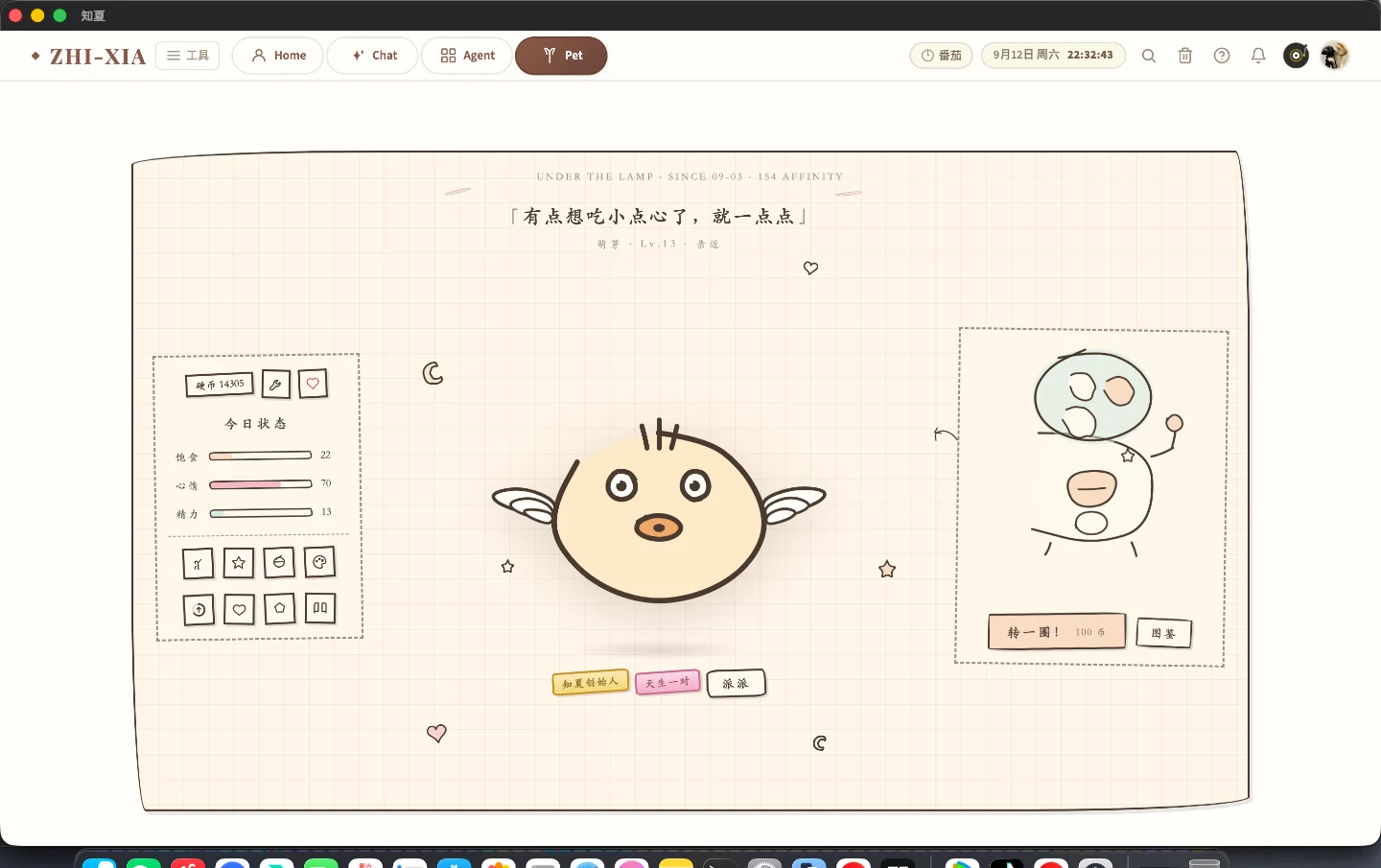Click the UNDER THE LAMP header text
The image size is (1381, 868).
click(690, 176)
